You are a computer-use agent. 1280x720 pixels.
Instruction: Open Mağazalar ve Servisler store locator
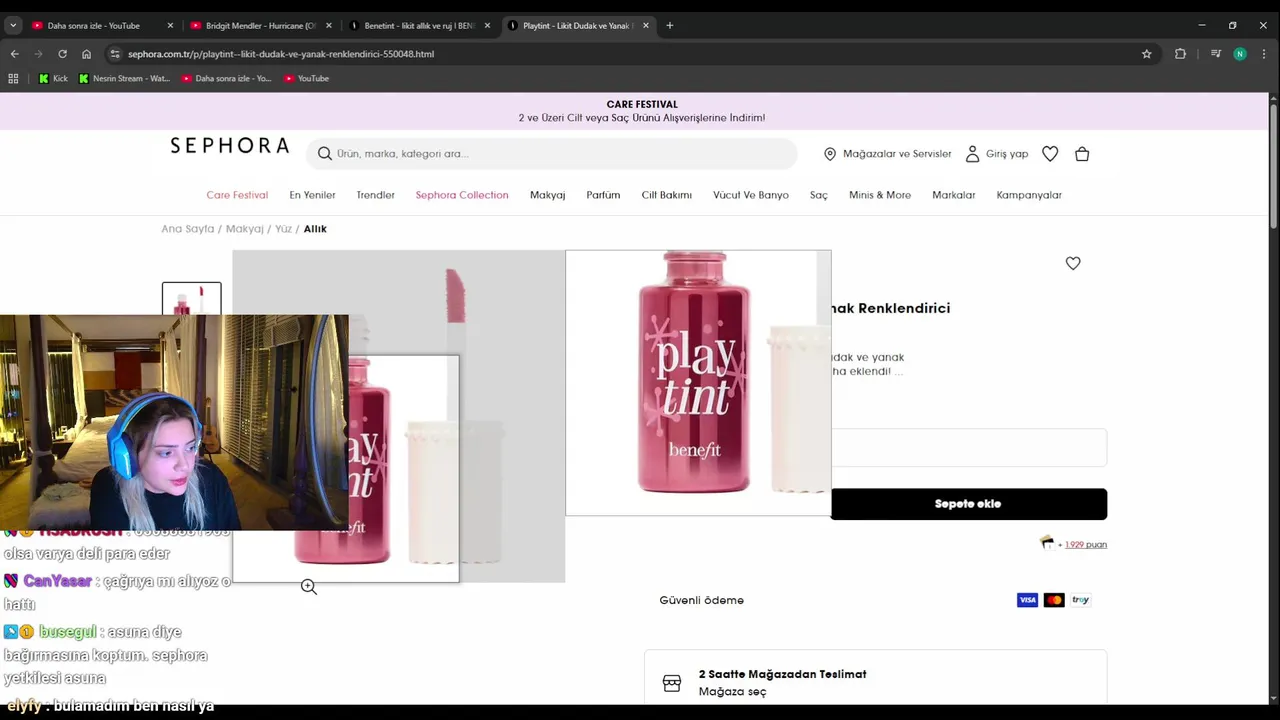coord(887,154)
